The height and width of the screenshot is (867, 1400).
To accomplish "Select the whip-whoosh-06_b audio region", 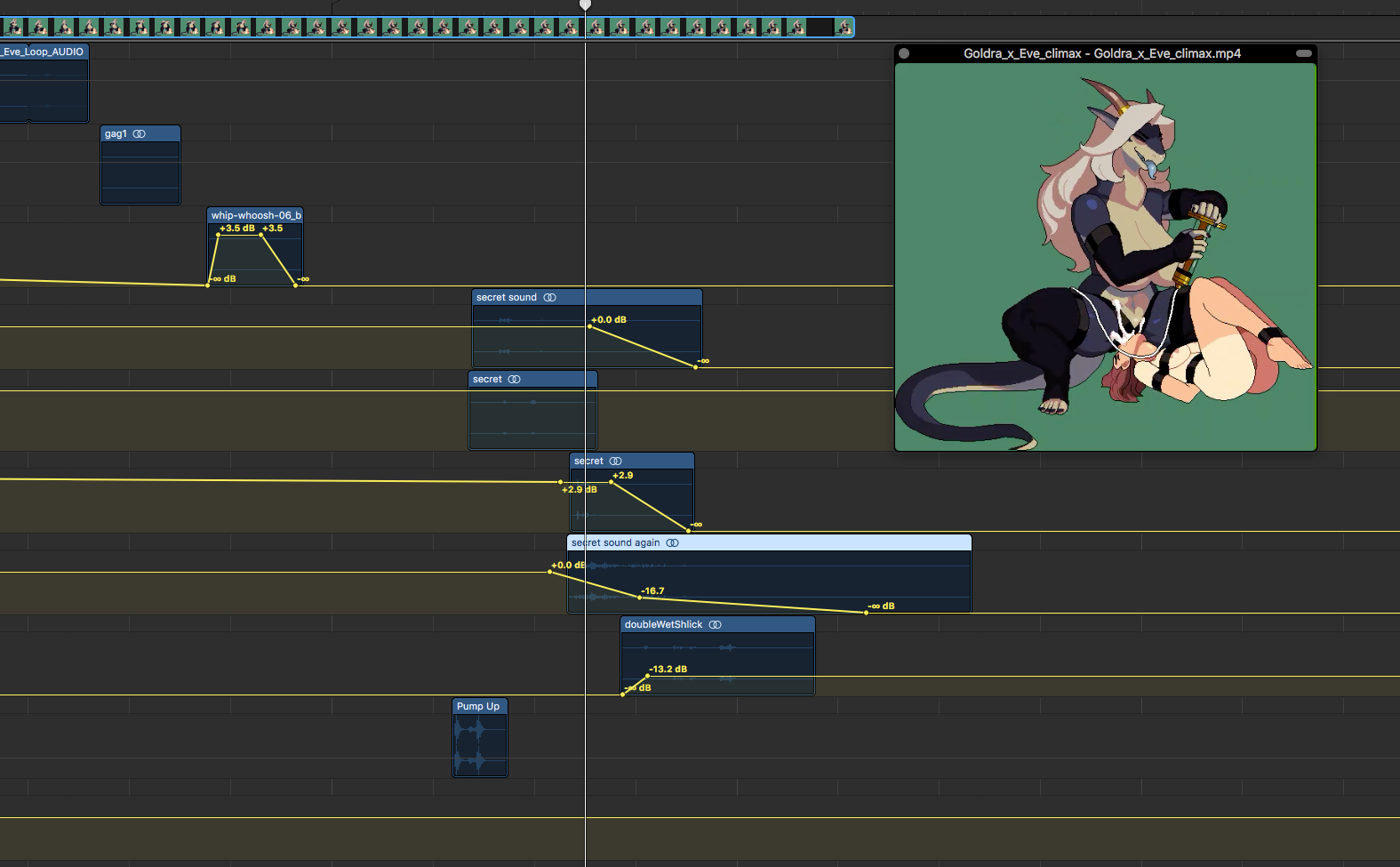I will (255, 247).
